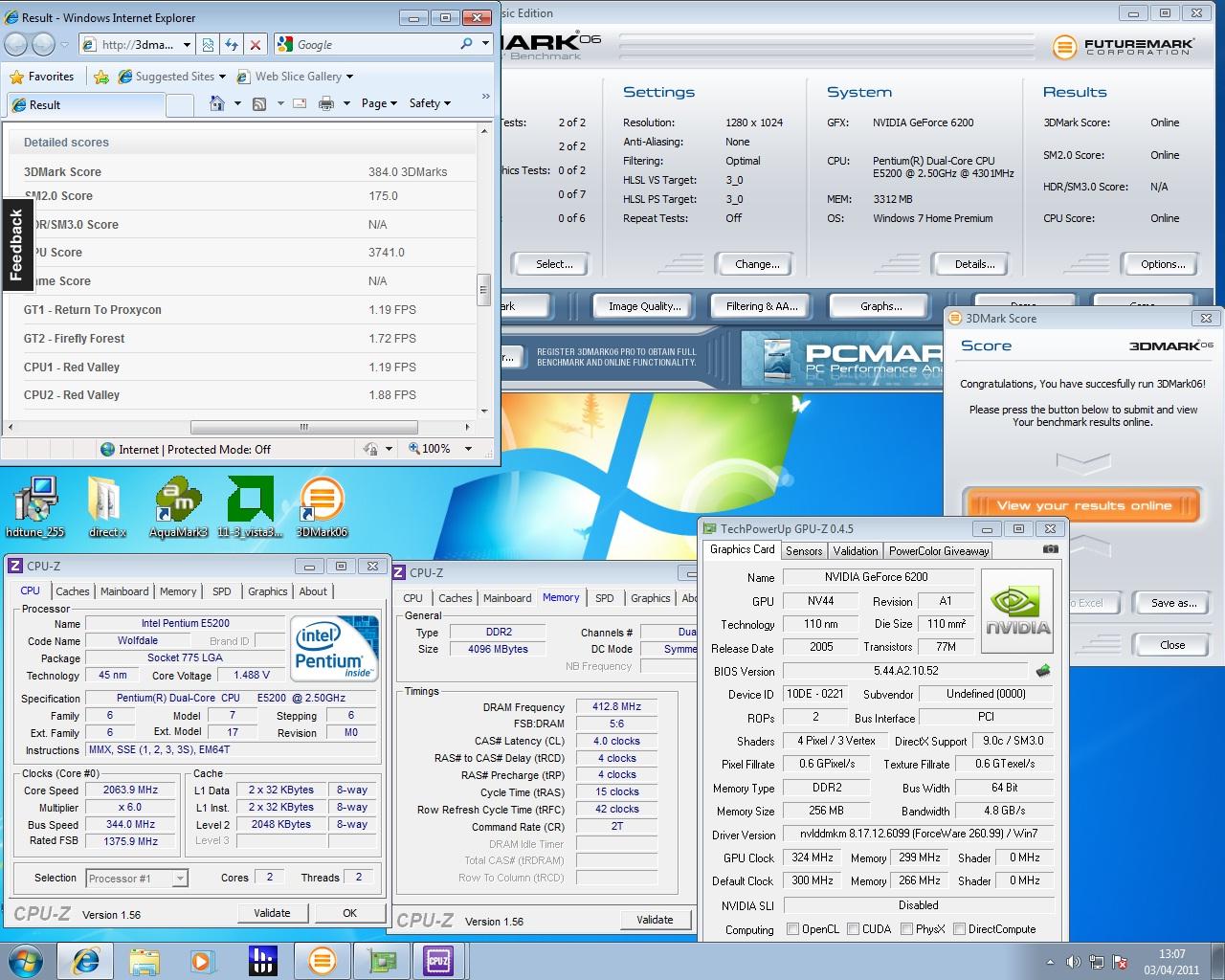The width and height of the screenshot is (1225, 980).
Task: Click OK button in left CPU-Z window
Action: [349, 913]
